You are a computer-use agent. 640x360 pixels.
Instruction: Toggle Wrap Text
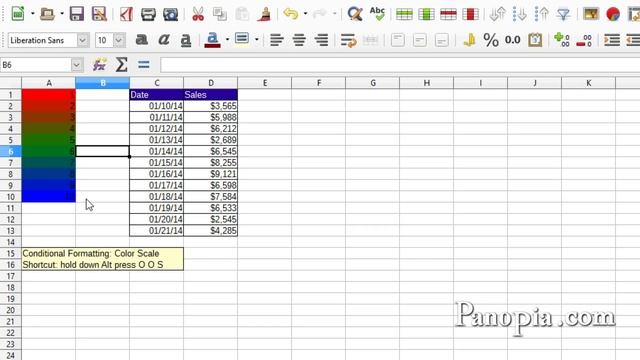[348, 40]
